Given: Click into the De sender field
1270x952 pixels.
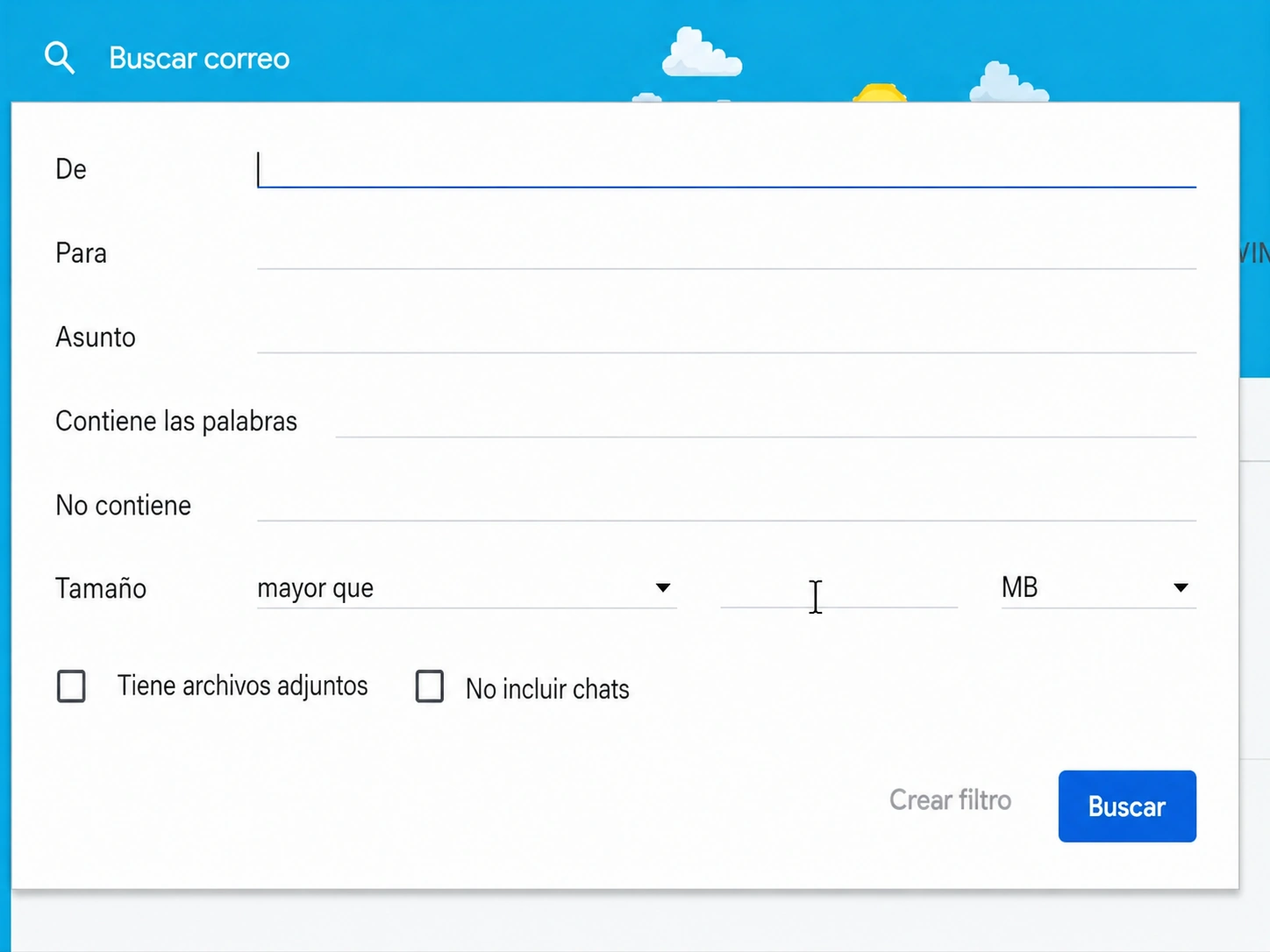Looking at the screenshot, I should tap(726, 169).
